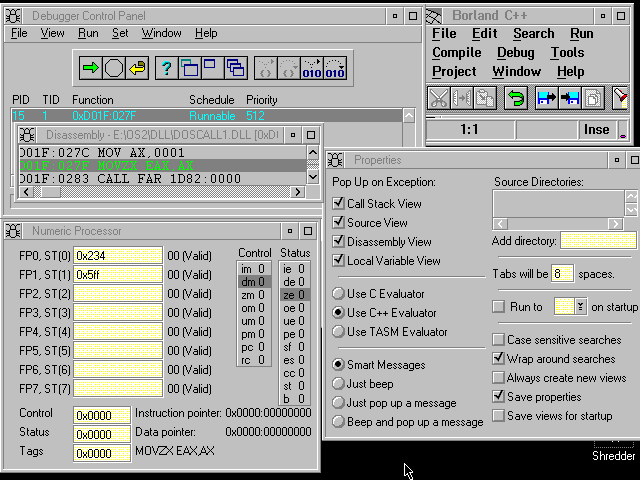The height and width of the screenshot is (480, 640).
Task: Open help with the question mark icon
Action: pos(167,68)
